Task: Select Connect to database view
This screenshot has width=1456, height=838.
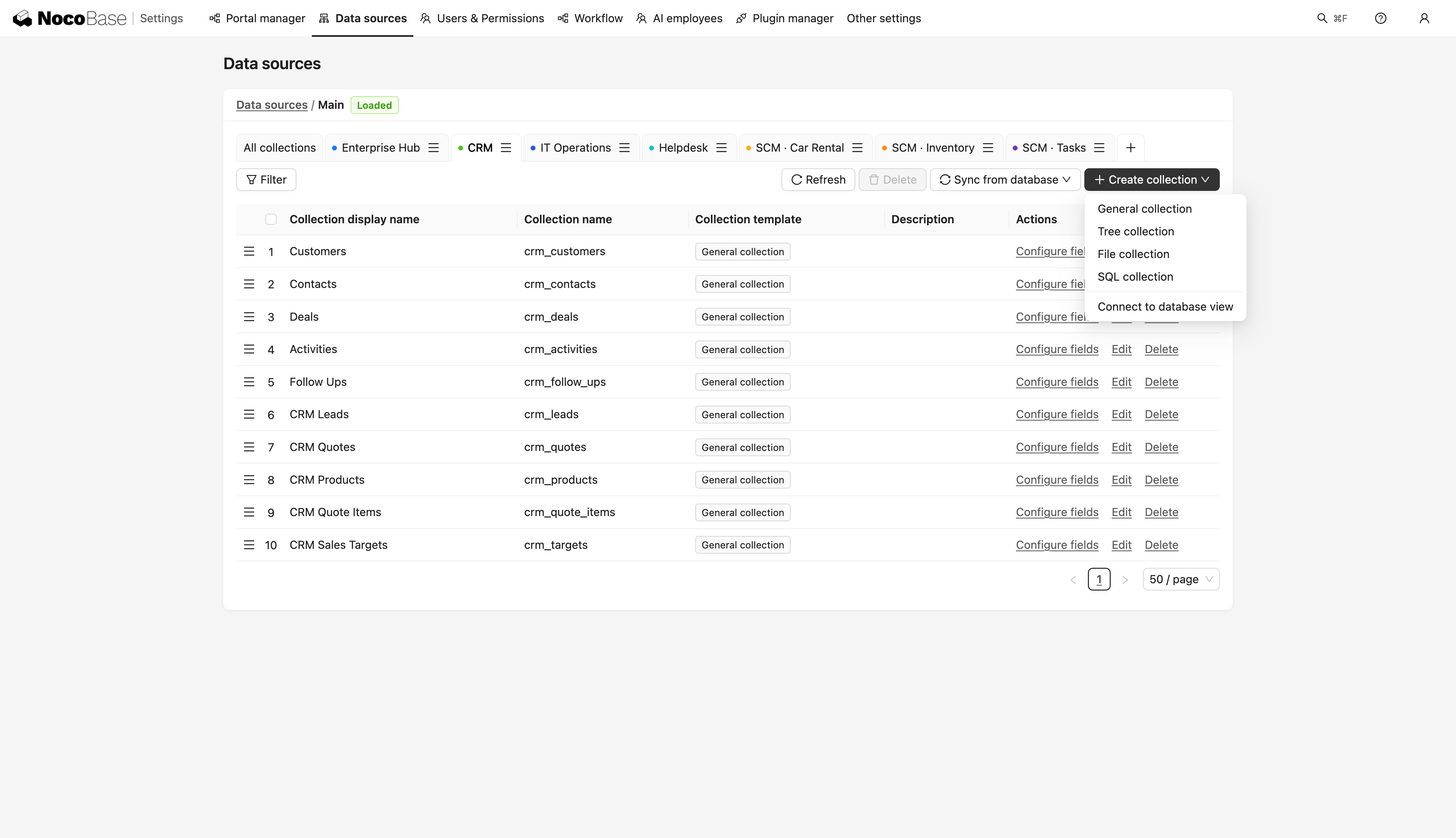Action: [x=1165, y=307]
